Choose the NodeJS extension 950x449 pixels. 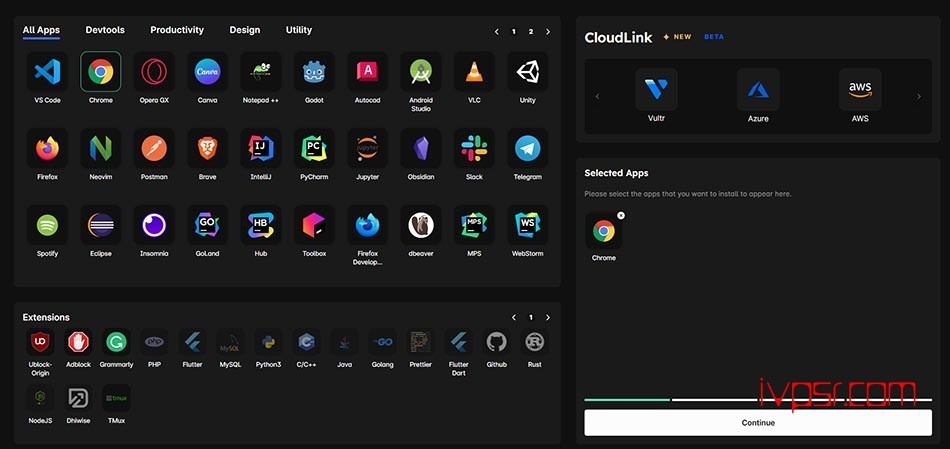tap(41, 398)
